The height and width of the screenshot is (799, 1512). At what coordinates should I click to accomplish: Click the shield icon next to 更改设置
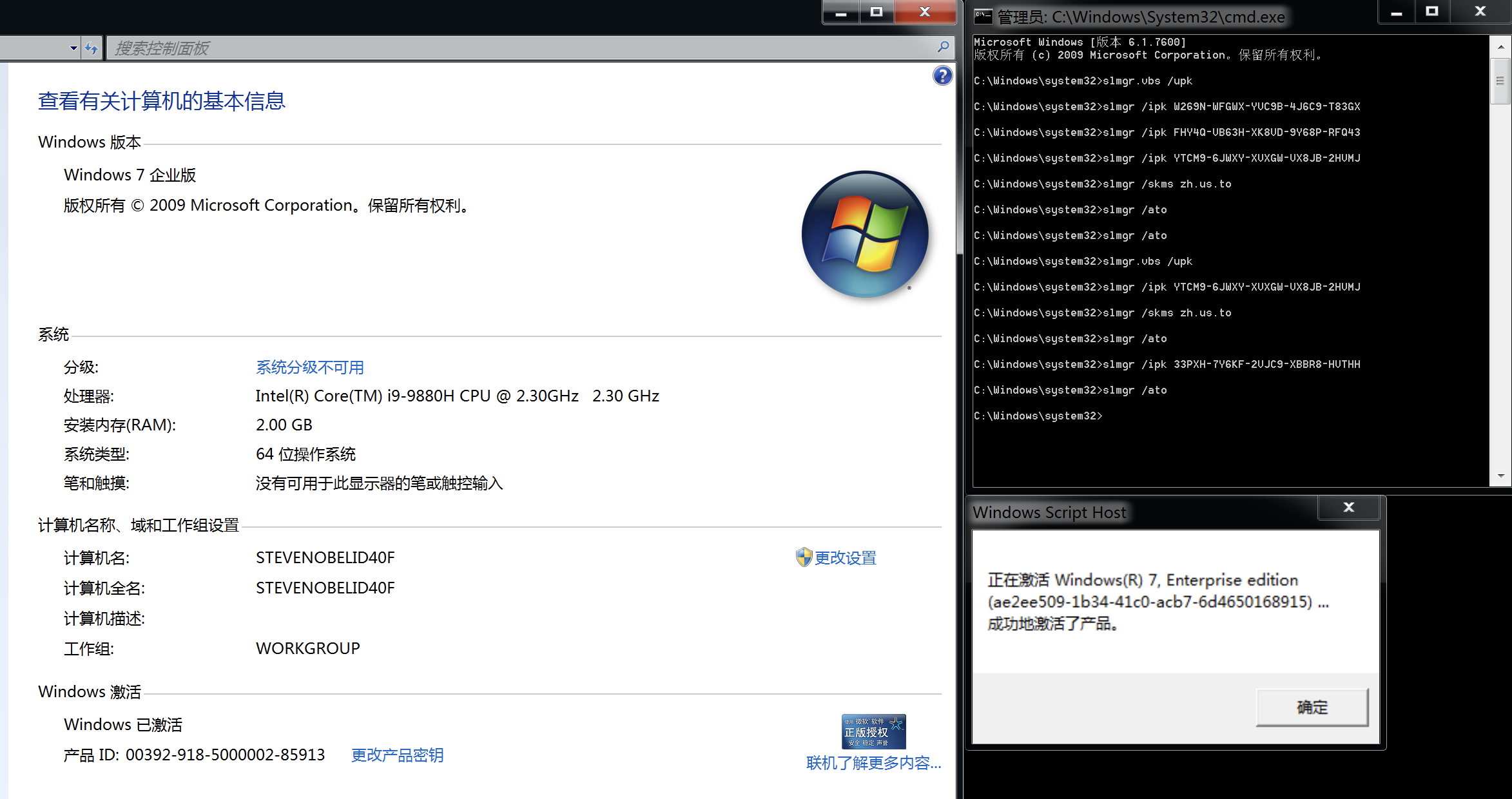pos(804,557)
